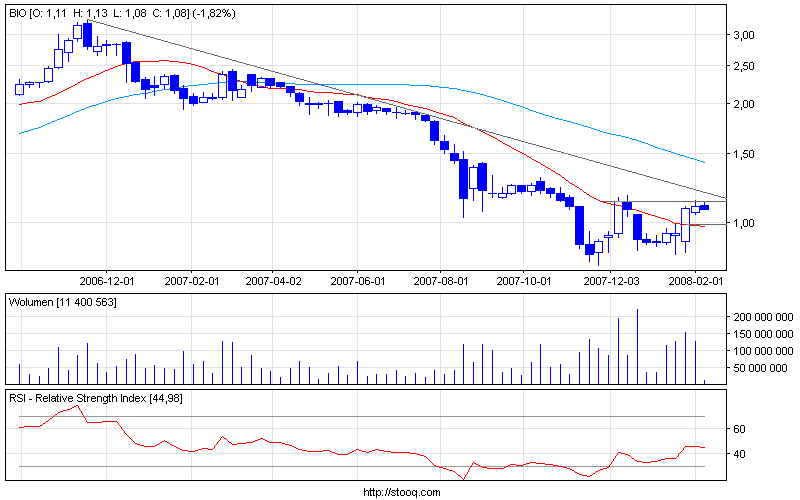Click the 2008-02-01 date axis label
This screenshot has height=500, width=800.
tap(696, 281)
